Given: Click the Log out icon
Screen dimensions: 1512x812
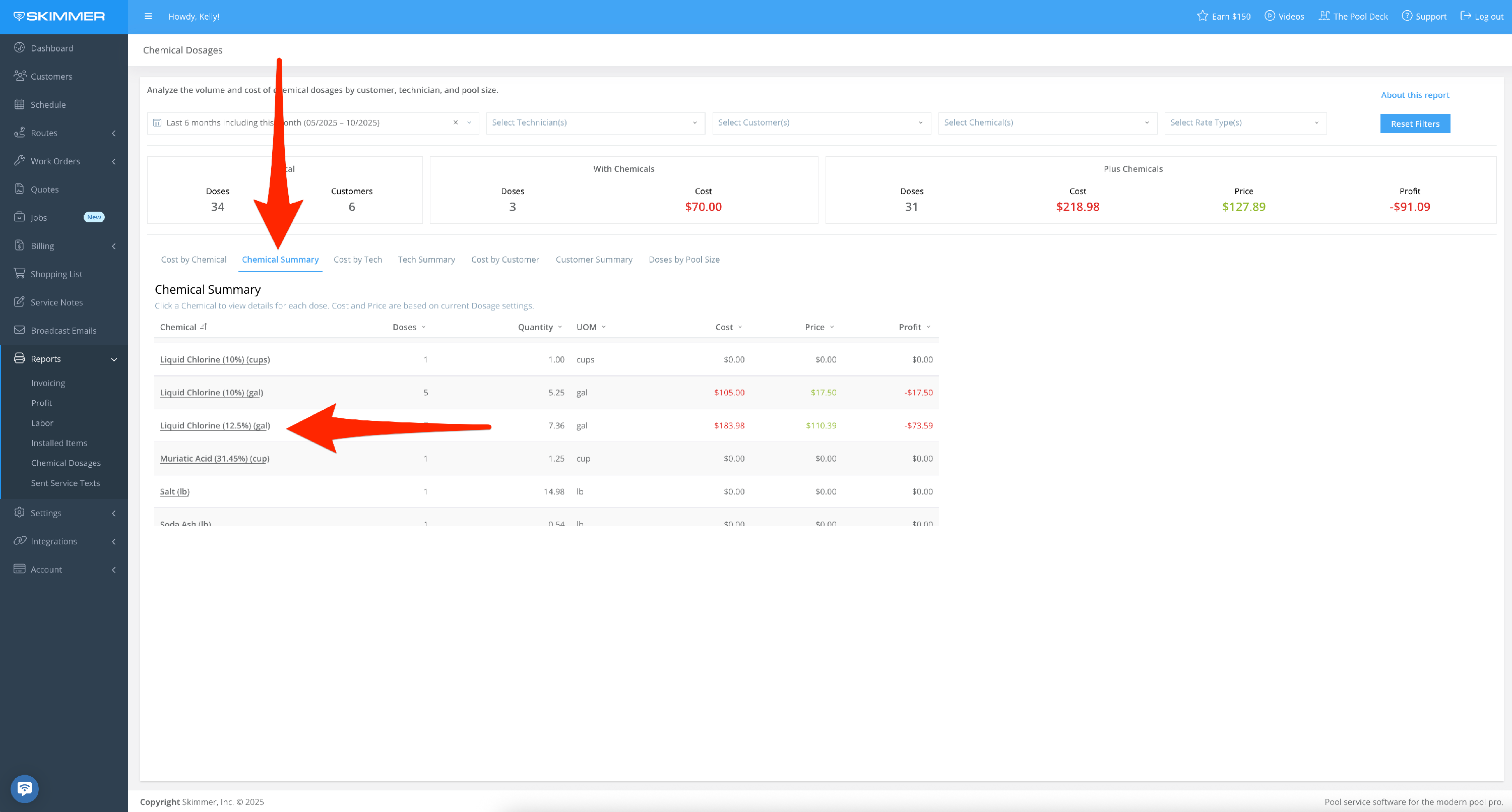Looking at the screenshot, I should (x=1466, y=16).
